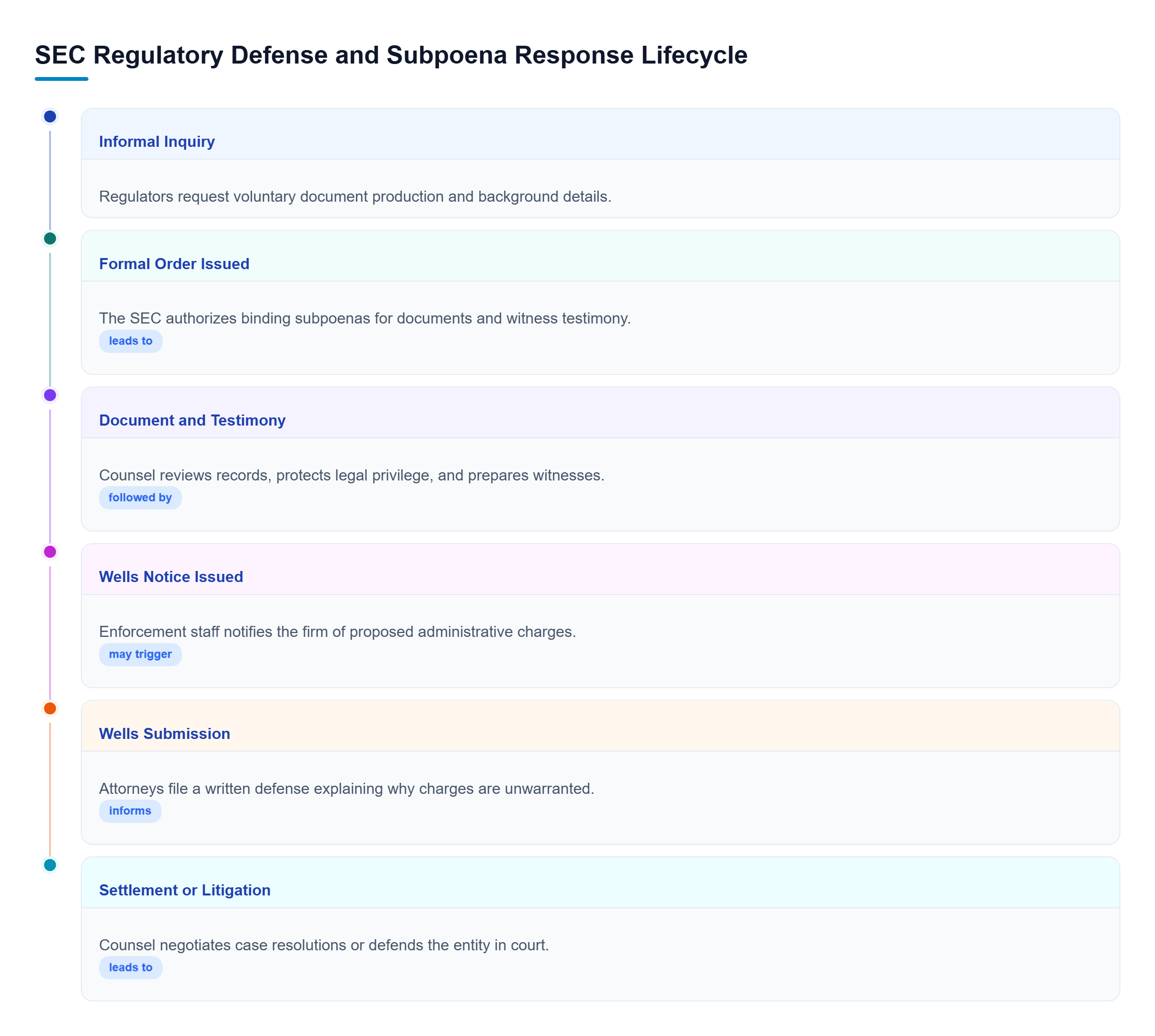Click text 'Regulators request voluntary document production'

click(271, 197)
